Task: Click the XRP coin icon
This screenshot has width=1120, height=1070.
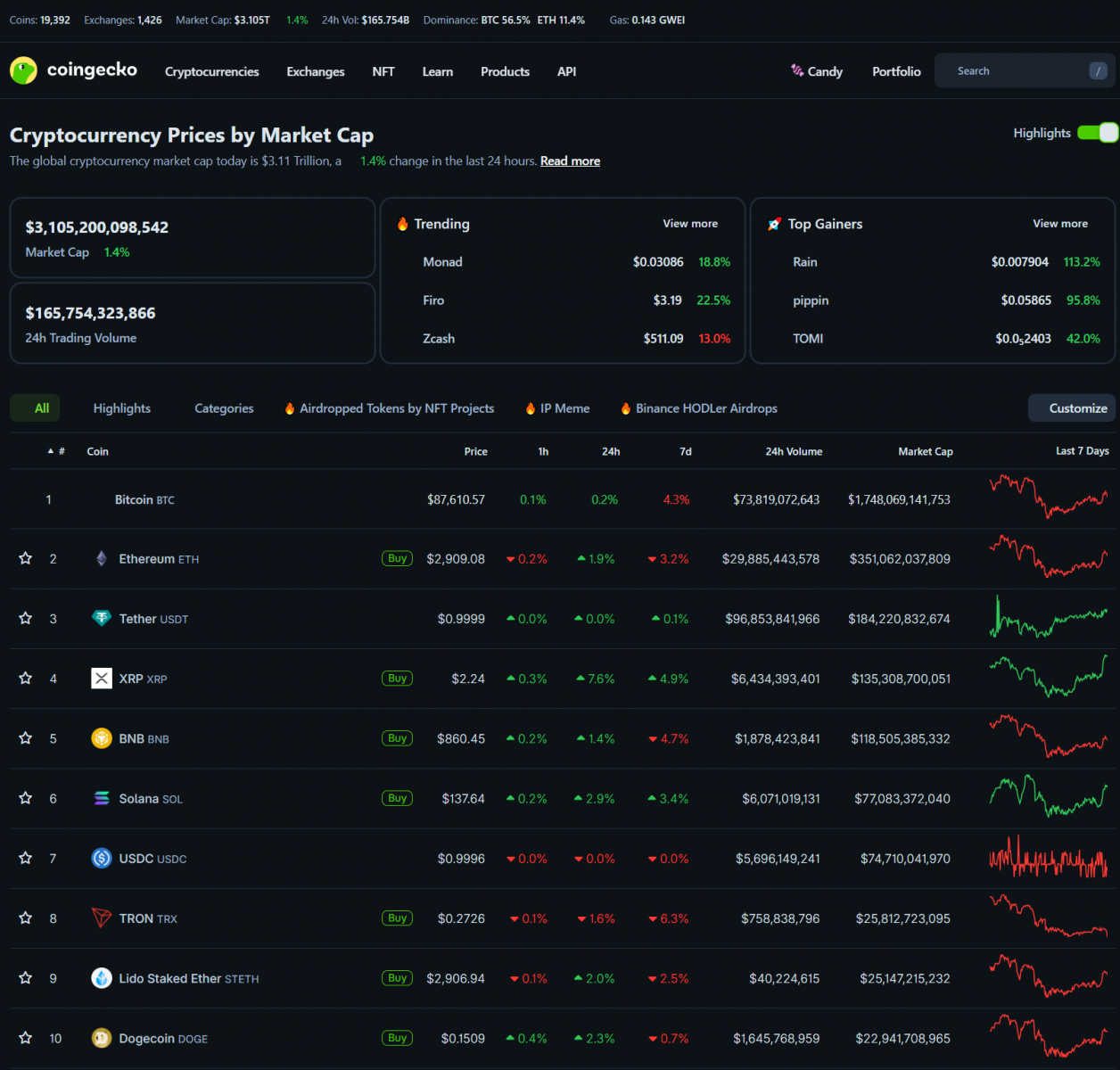Action: click(102, 679)
